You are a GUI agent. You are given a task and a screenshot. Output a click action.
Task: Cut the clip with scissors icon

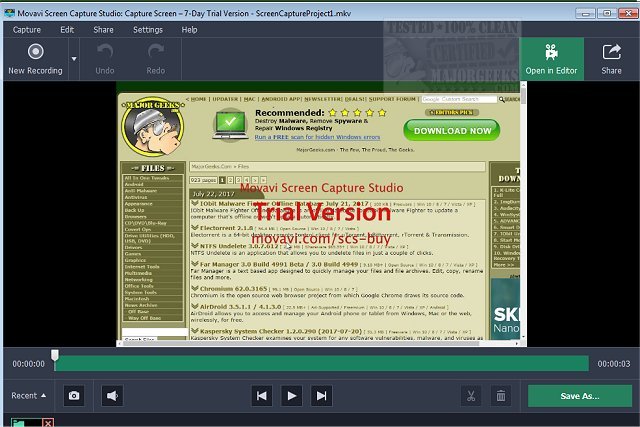pos(471,396)
